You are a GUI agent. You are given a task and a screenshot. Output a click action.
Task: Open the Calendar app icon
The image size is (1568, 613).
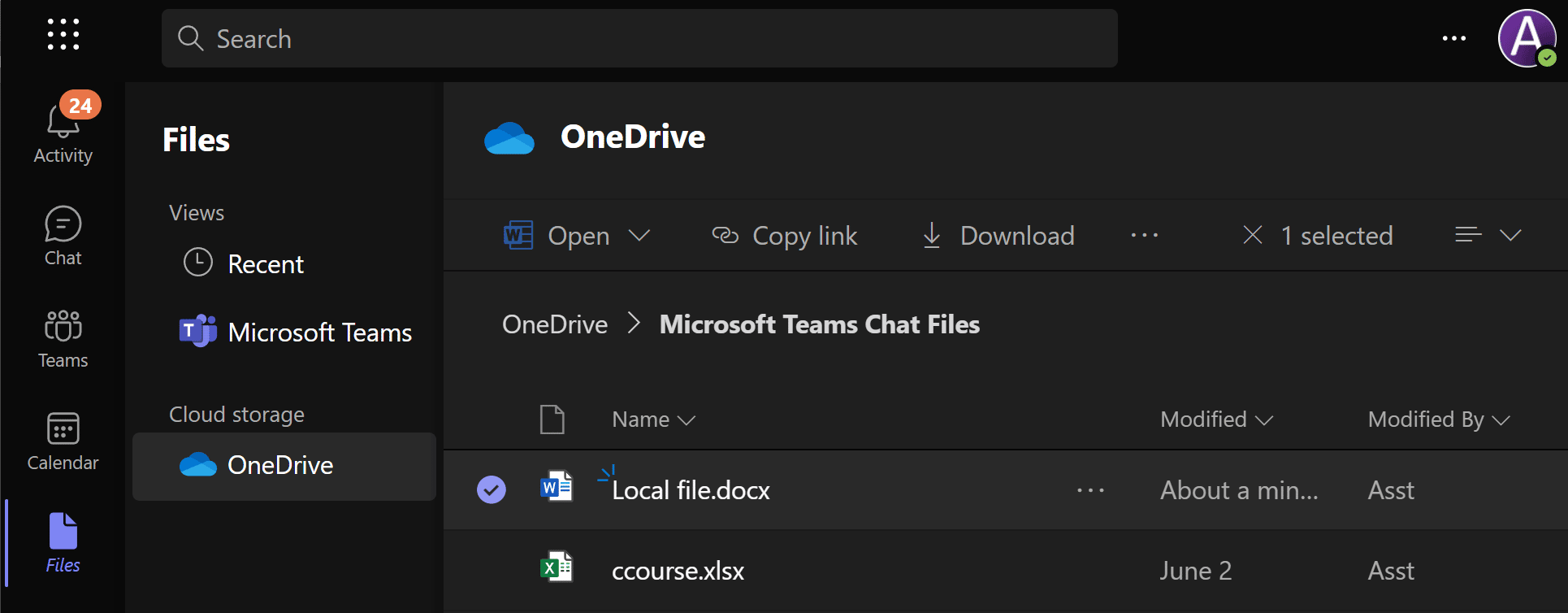coord(63,441)
